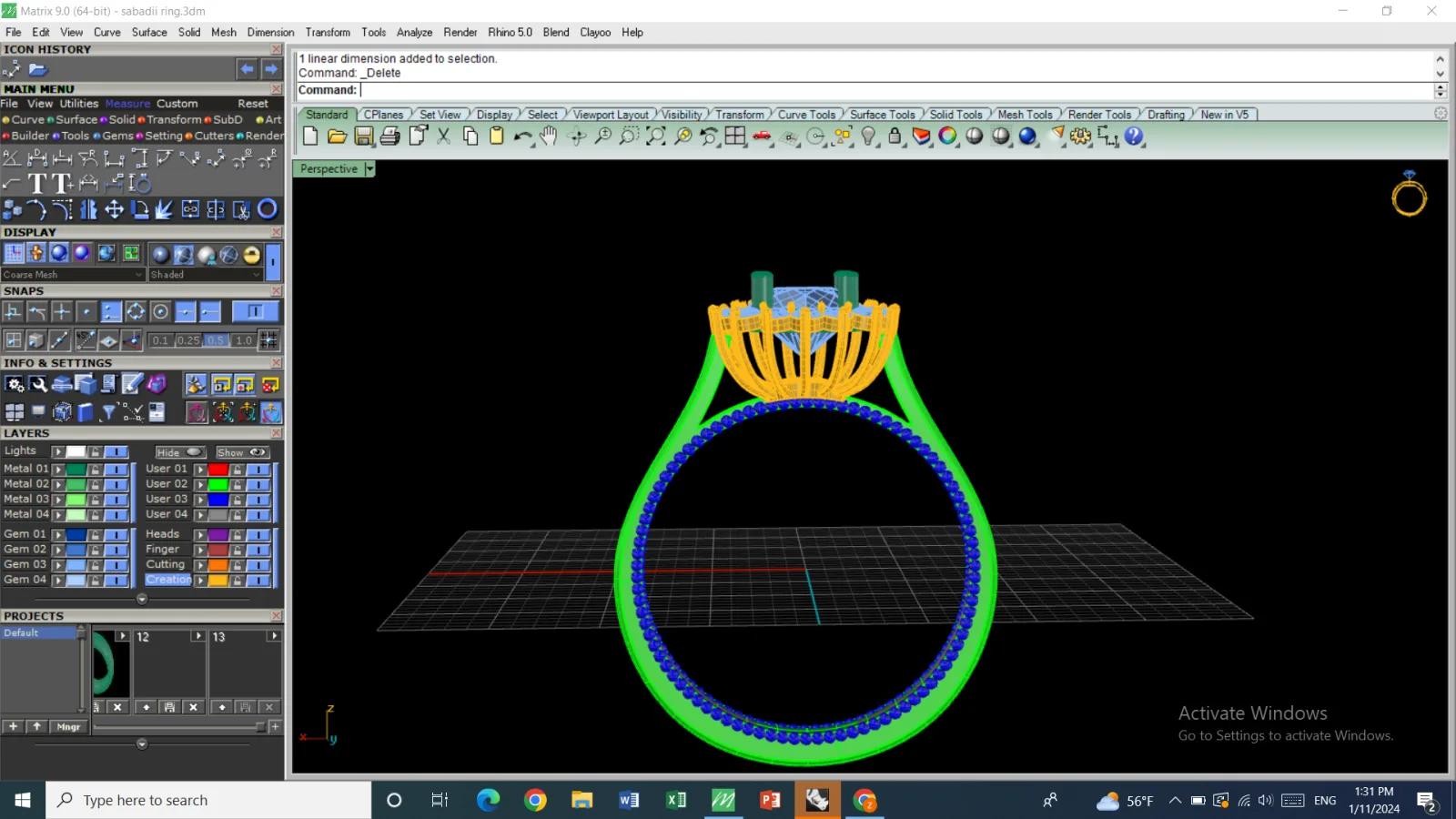Click the blue Help question mark icon
This screenshot has height=819, width=1456.
point(1134,136)
